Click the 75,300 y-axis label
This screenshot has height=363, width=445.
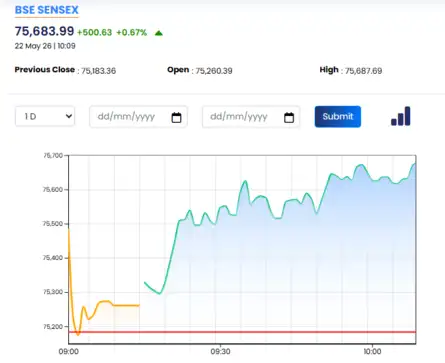(x=53, y=292)
